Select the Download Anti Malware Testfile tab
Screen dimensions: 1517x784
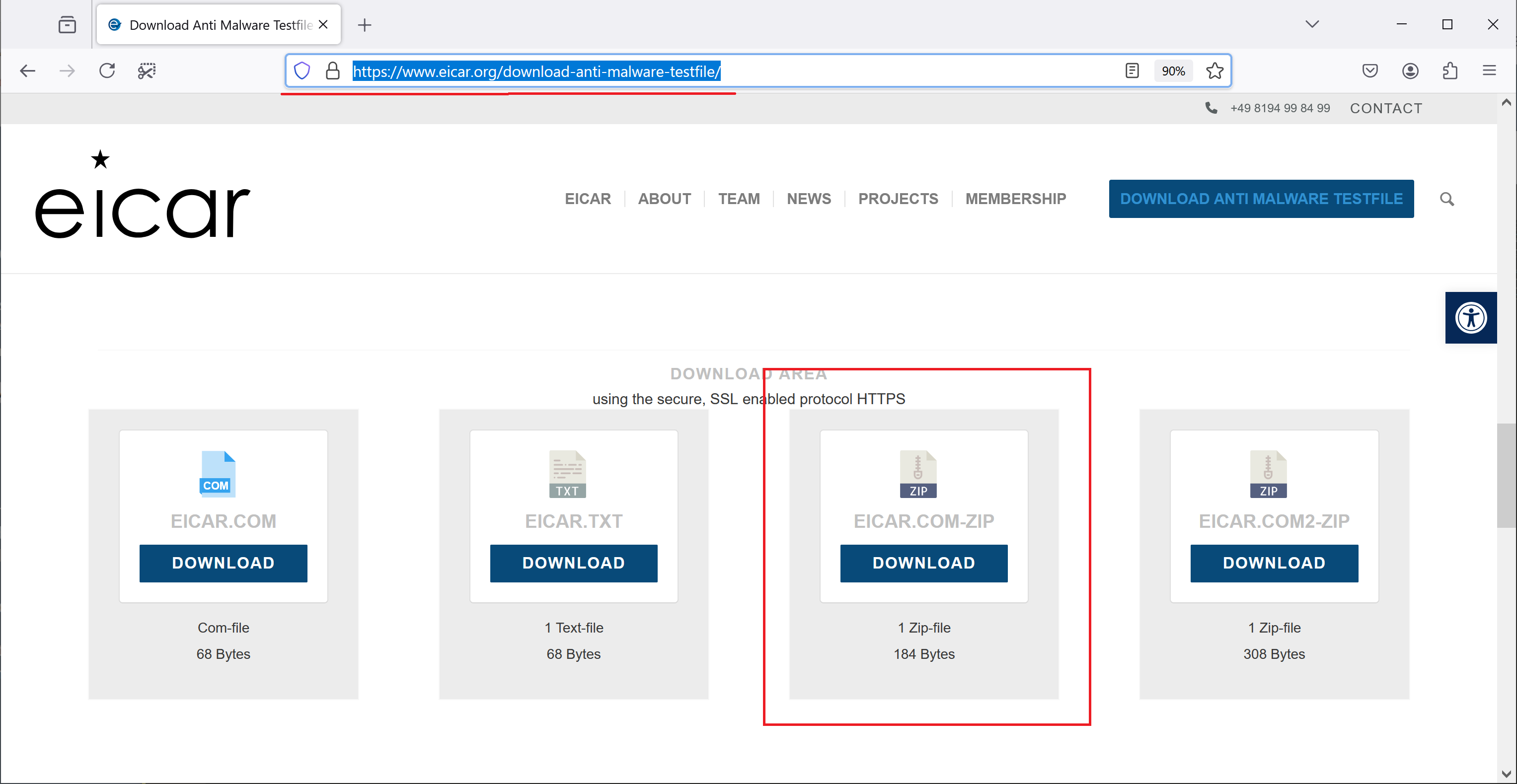(219, 25)
